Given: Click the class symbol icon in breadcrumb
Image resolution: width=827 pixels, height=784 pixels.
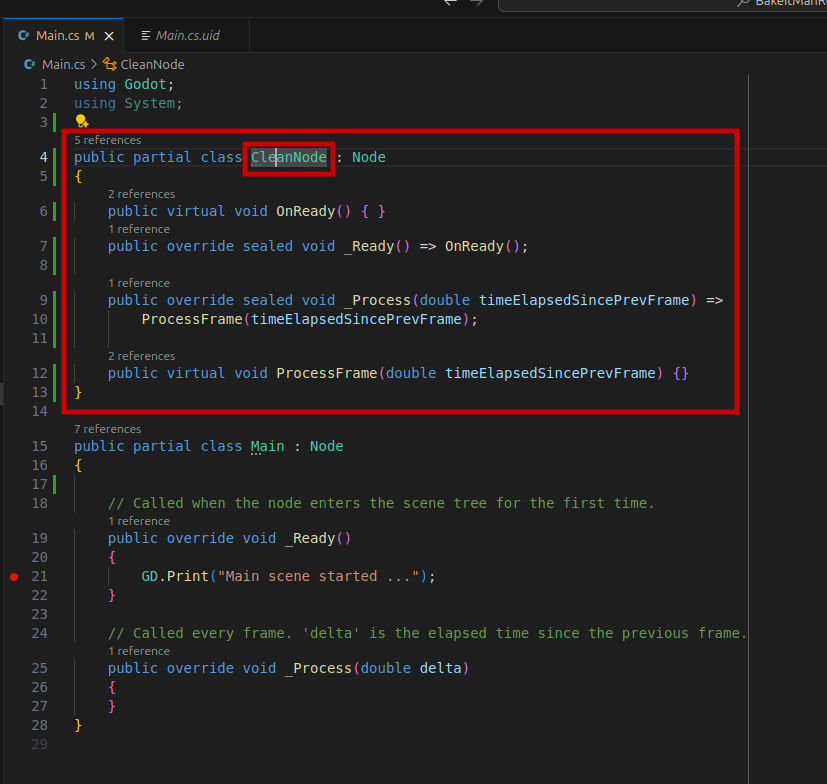Looking at the screenshot, I should click(110, 64).
